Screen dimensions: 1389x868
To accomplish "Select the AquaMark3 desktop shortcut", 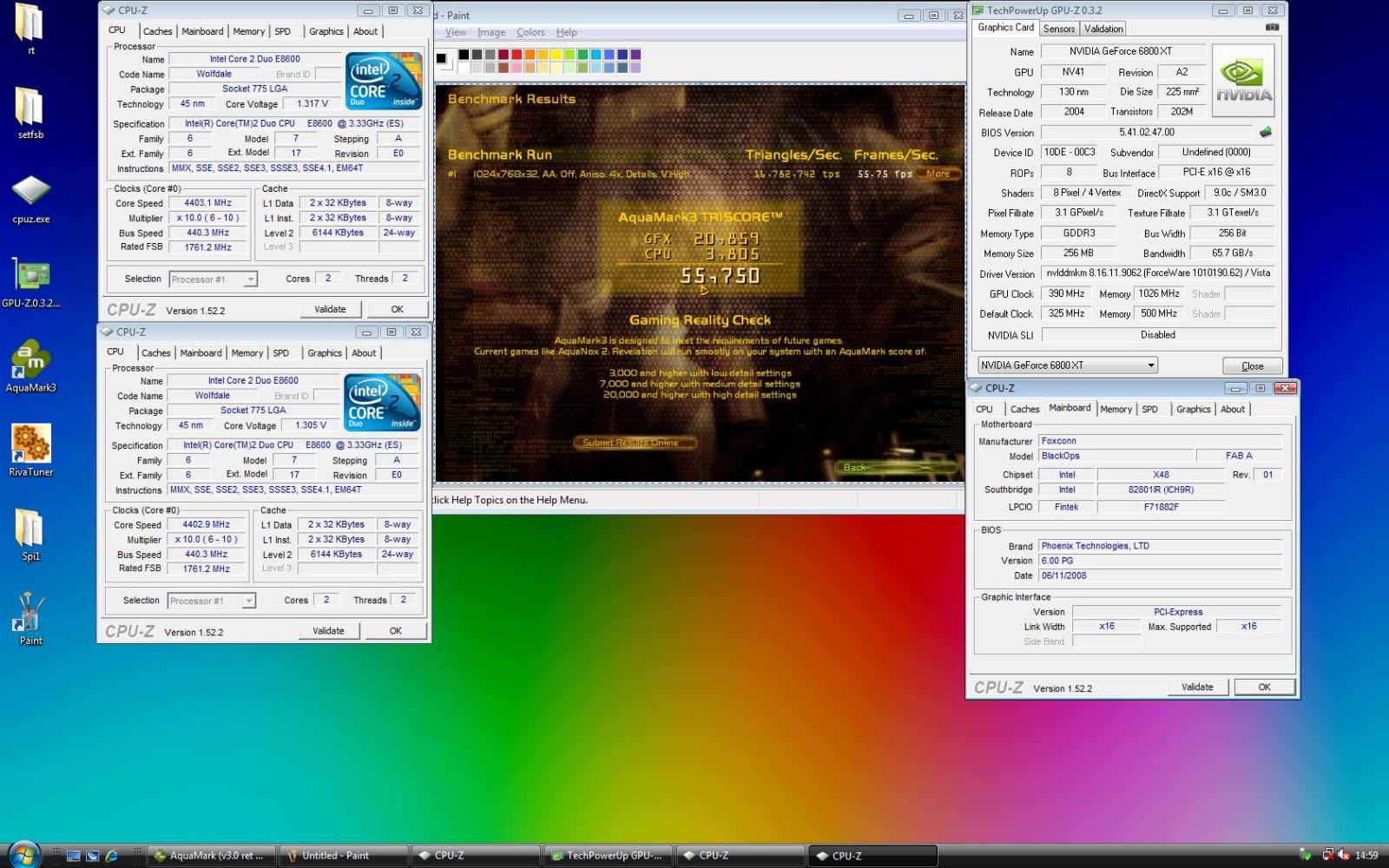I will point(30,367).
